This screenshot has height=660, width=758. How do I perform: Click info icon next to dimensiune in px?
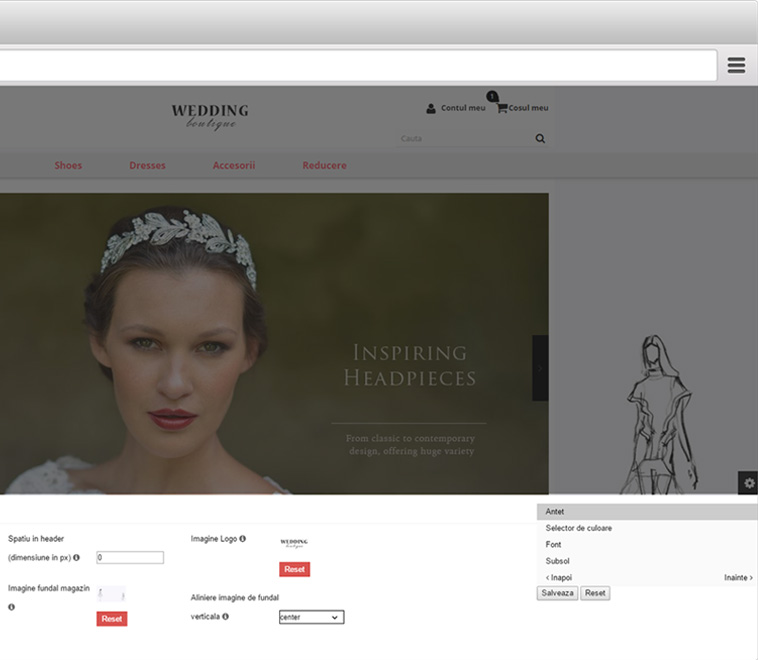pyautogui.click(x=76, y=558)
